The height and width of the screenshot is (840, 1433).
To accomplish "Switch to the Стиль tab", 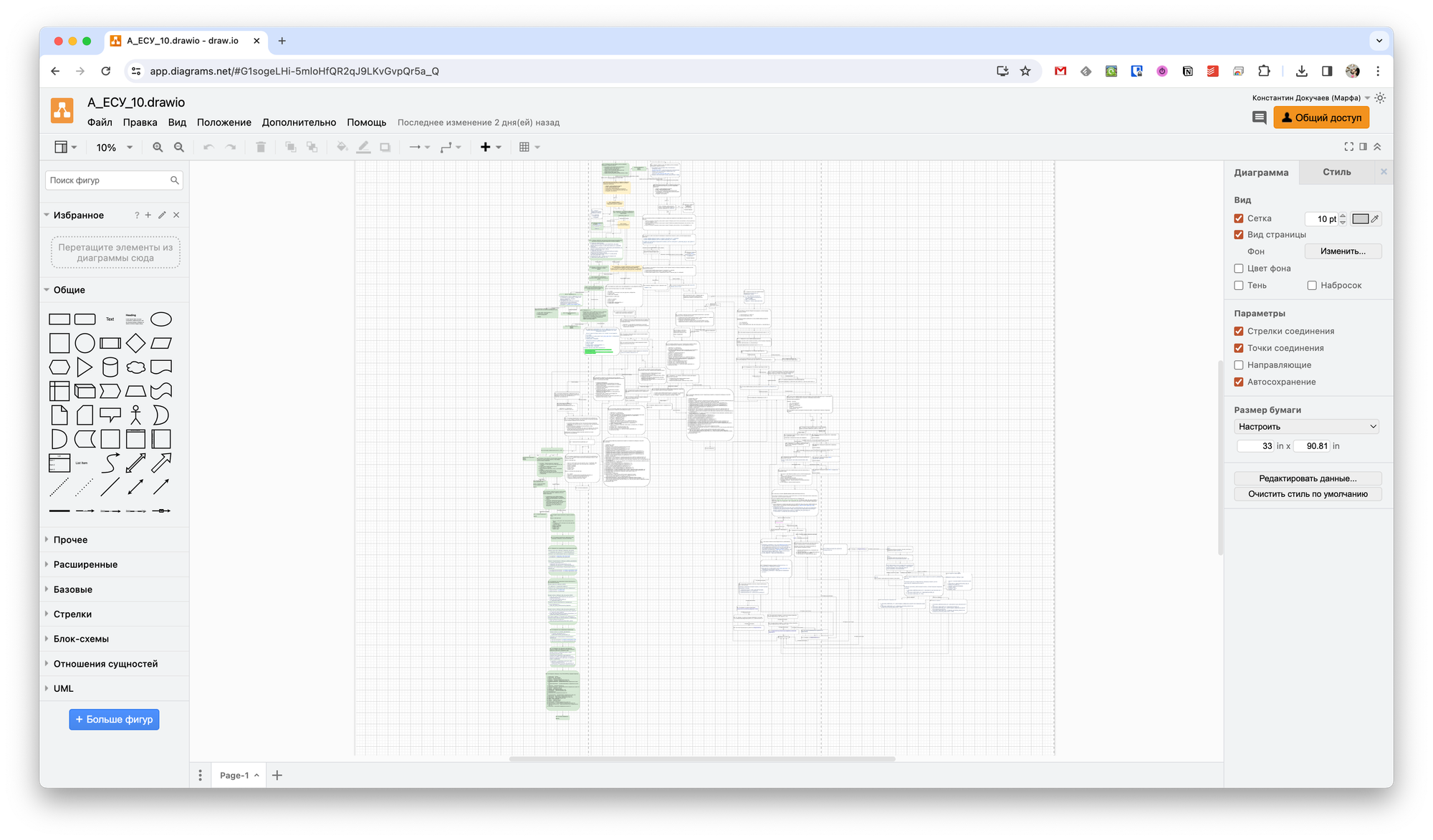I will tap(1336, 172).
